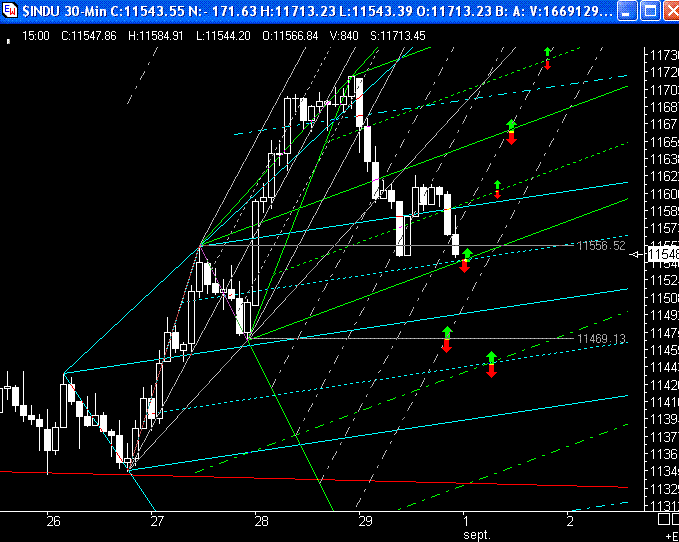Click the highlighted current price tag on axis

click(x=663, y=256)
